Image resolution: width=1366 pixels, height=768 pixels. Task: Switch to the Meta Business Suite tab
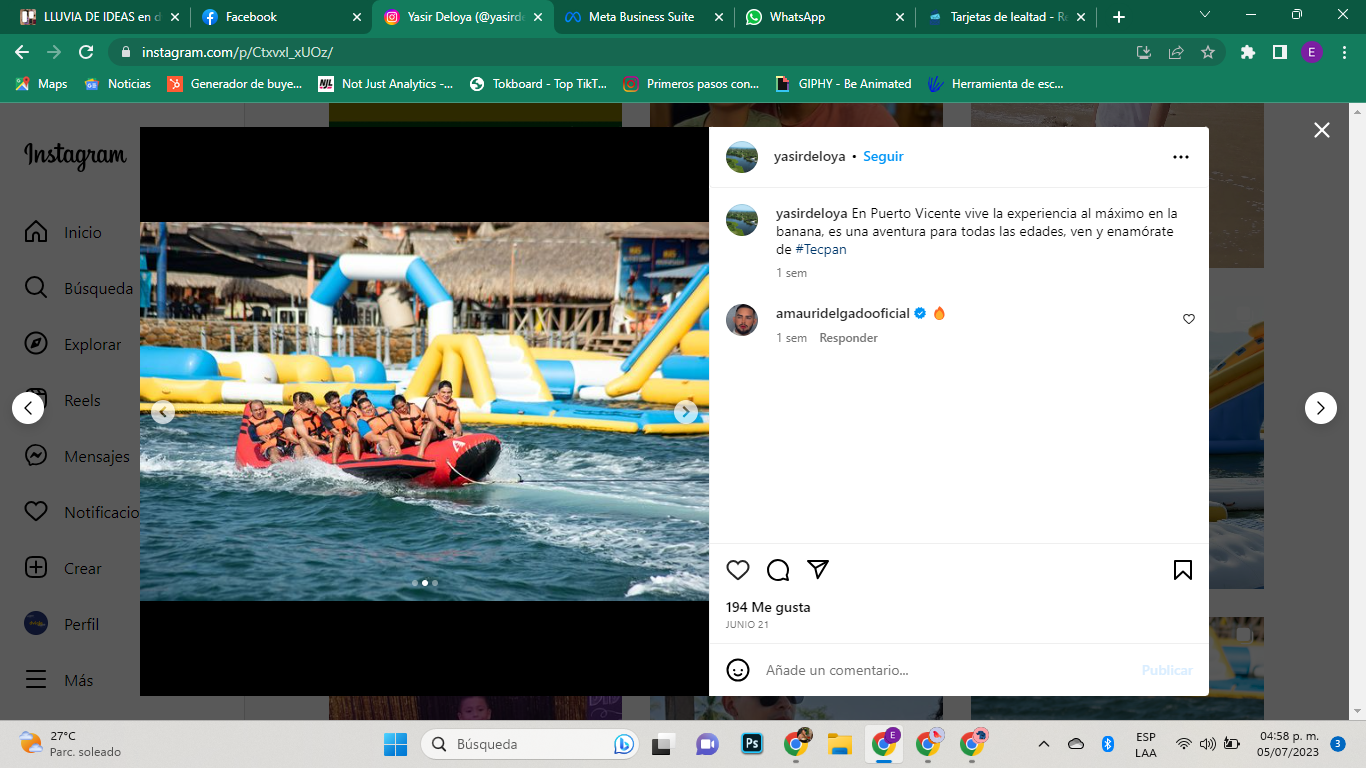pyautogui.click(x=640, y=17)
